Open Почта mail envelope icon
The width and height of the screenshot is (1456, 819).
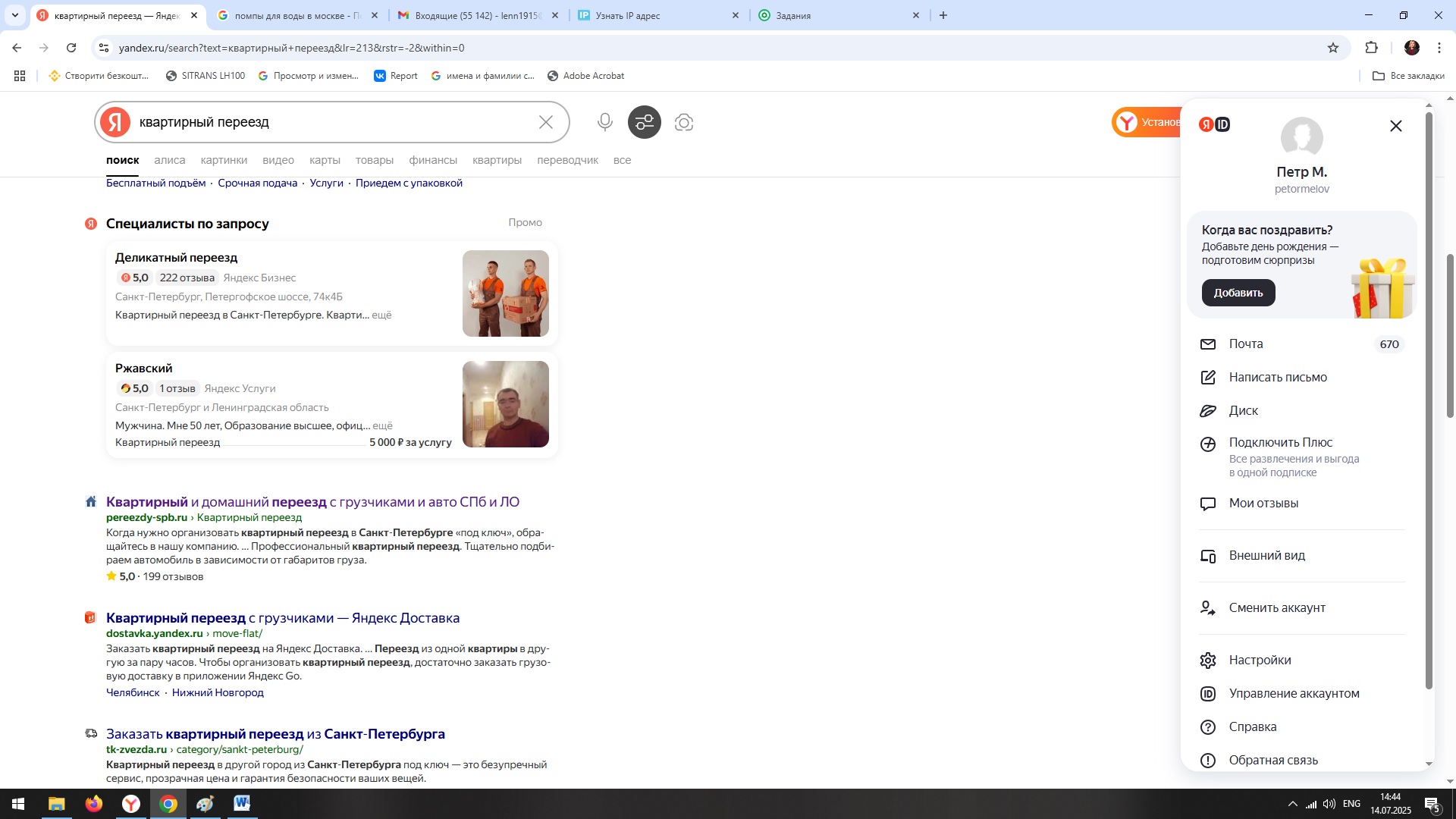[x=1208, y=344]
